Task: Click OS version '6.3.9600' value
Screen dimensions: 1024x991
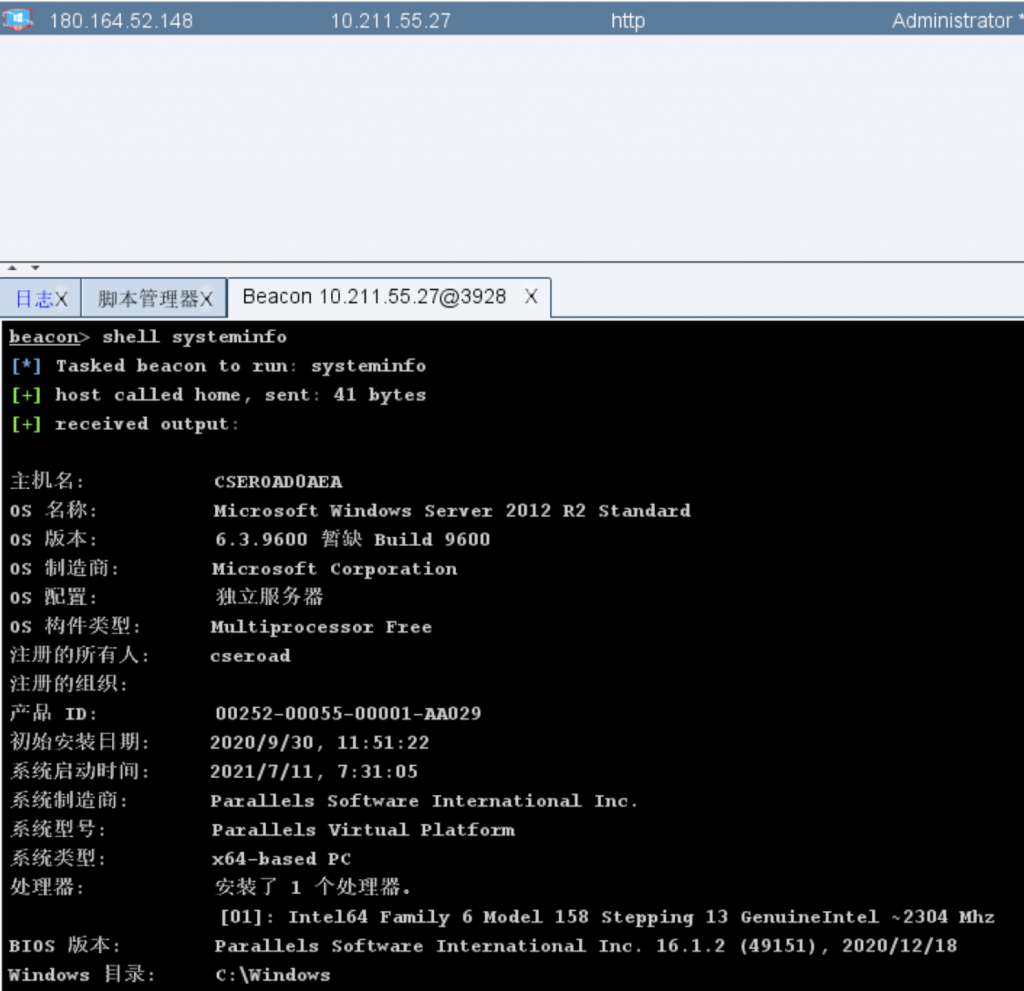Action: click(x=261, y=540)
